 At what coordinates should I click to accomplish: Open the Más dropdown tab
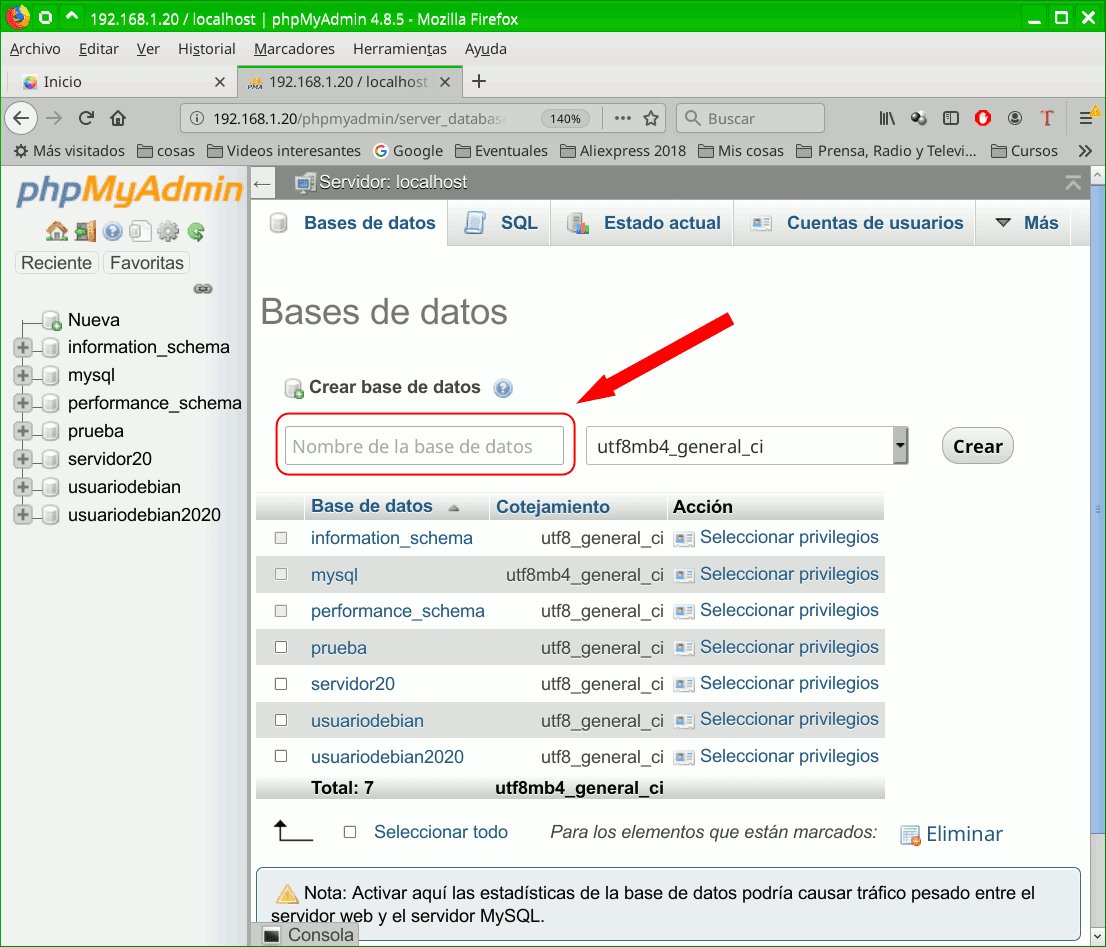1026,223
